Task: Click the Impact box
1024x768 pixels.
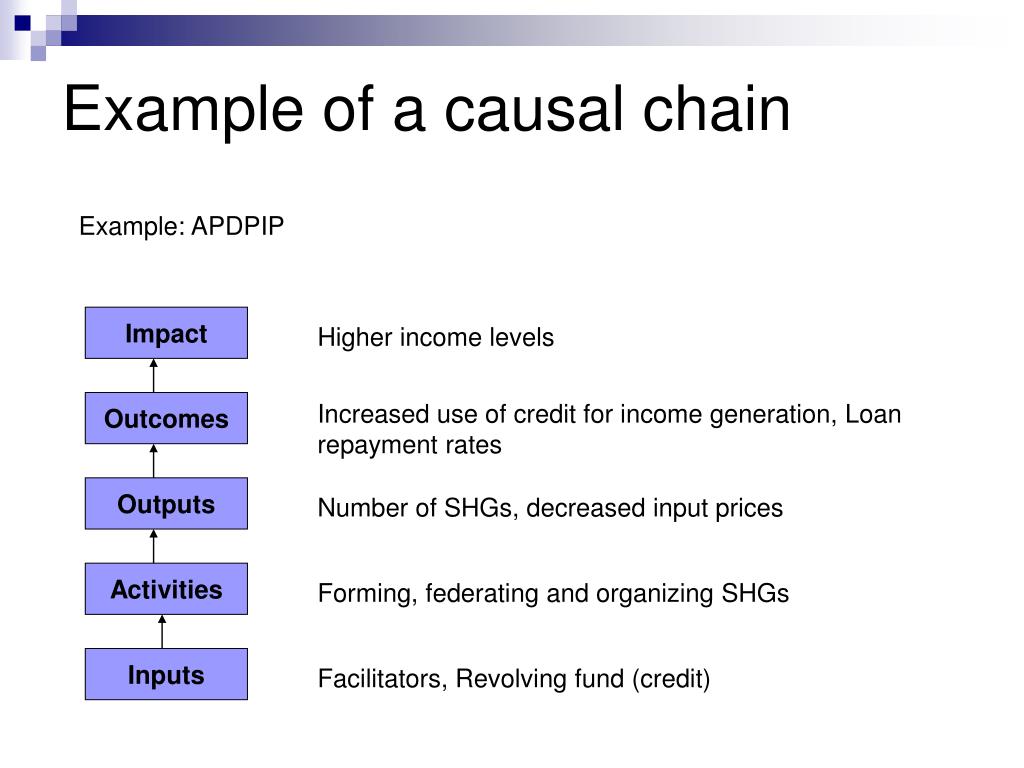Action: coord(166,333)
